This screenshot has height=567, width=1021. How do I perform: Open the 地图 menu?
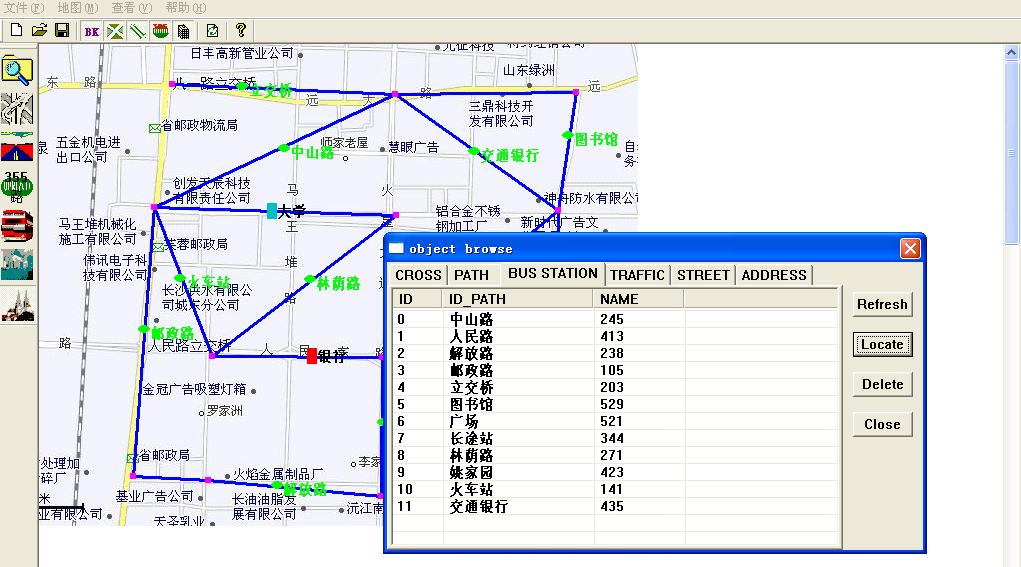click(77, 7)
